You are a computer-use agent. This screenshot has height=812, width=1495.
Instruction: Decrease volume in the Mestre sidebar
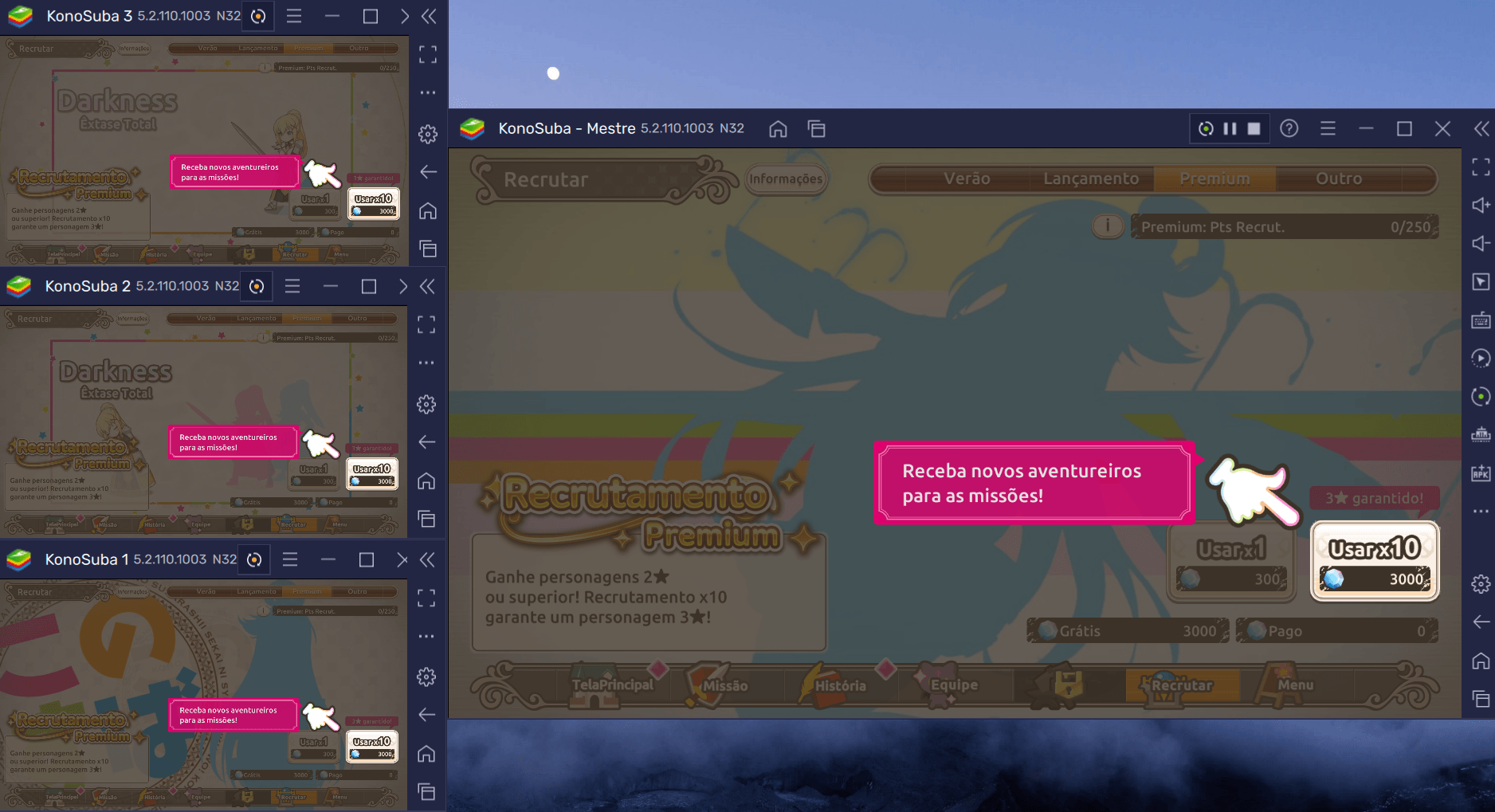point(1481,243)
